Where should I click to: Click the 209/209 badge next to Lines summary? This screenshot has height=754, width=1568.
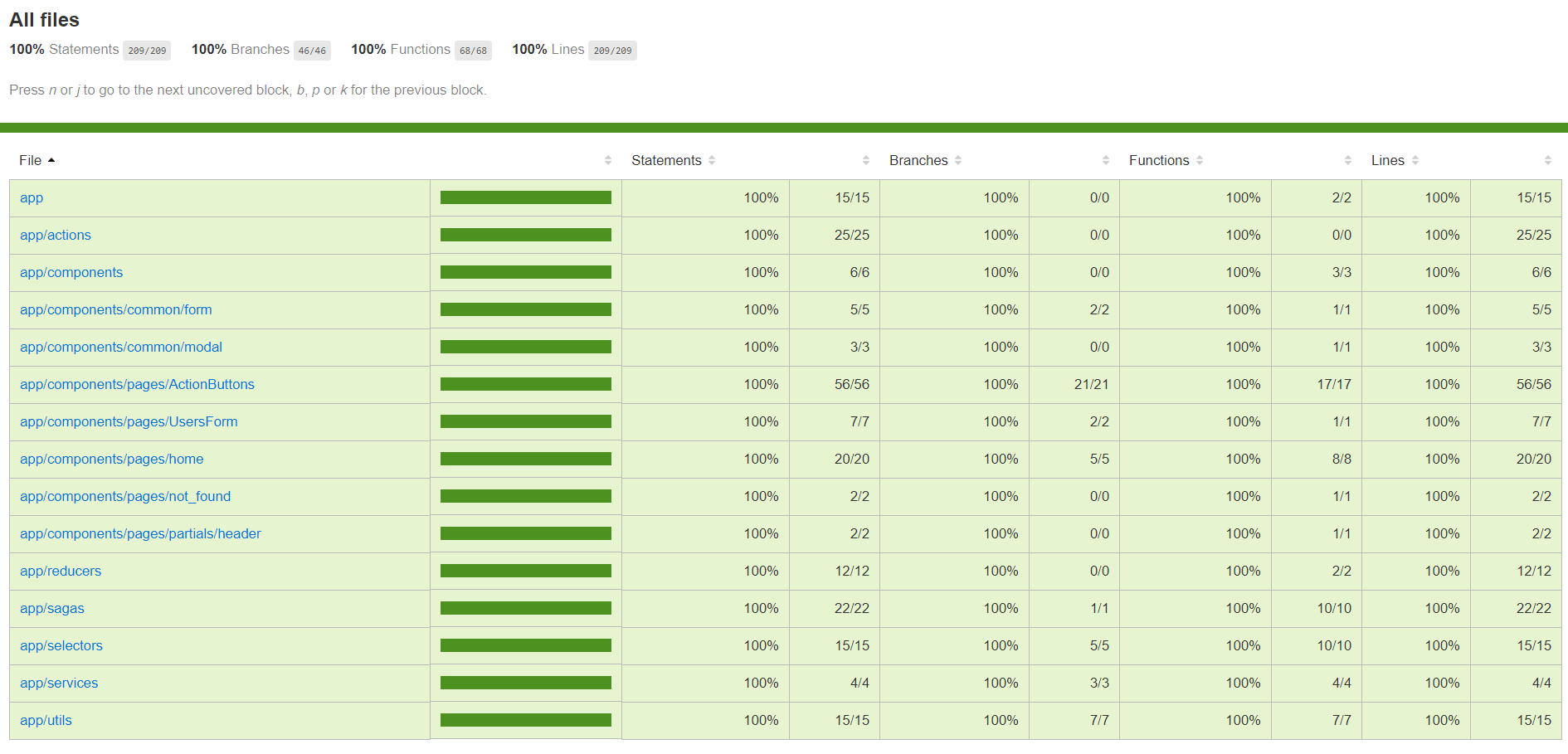612,51
